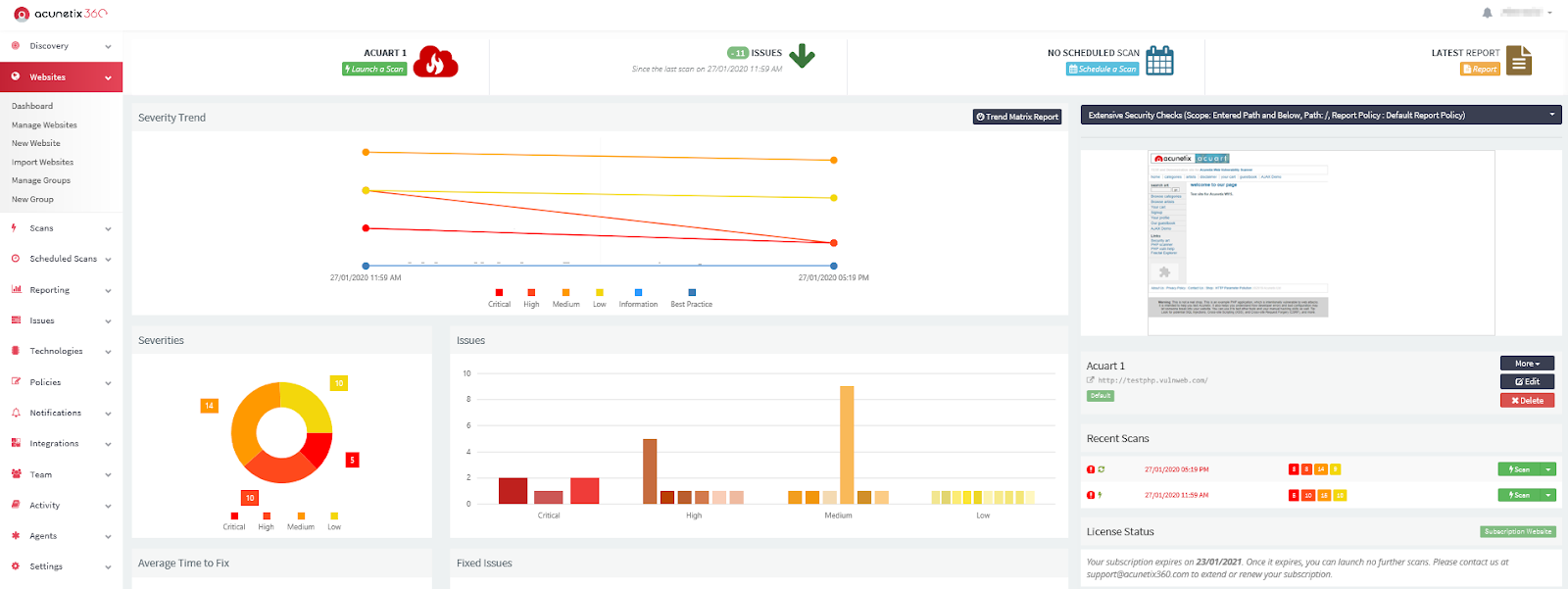
Task: Click the calendar scheduled scan icon
Action: tap(1159, 61)
